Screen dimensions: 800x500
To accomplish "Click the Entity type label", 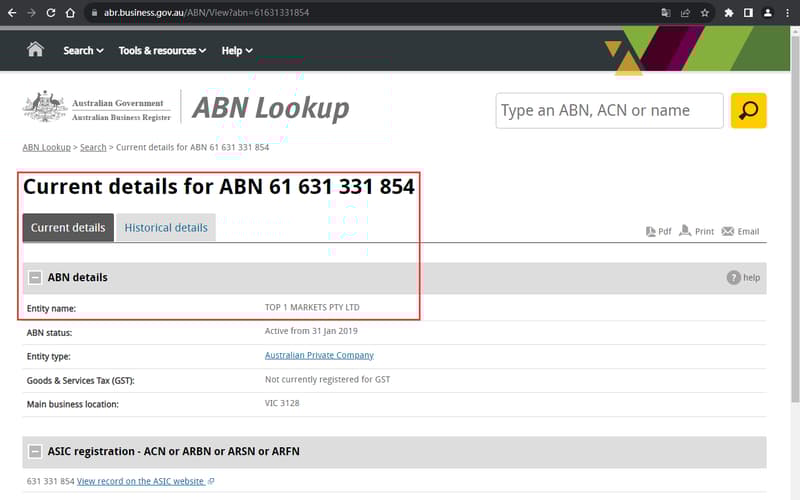I will pos(48,357).
